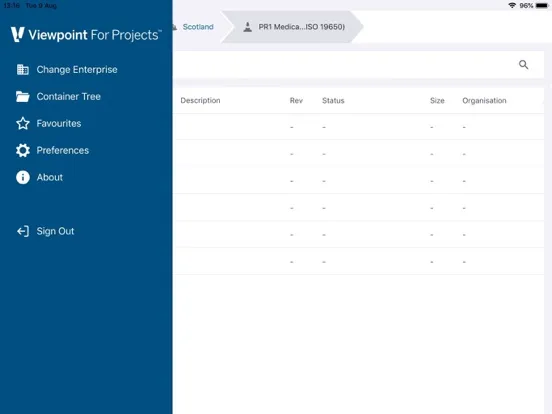552x414 pixels.
Task: Open the About info icon
Action: tap(23, 177)
